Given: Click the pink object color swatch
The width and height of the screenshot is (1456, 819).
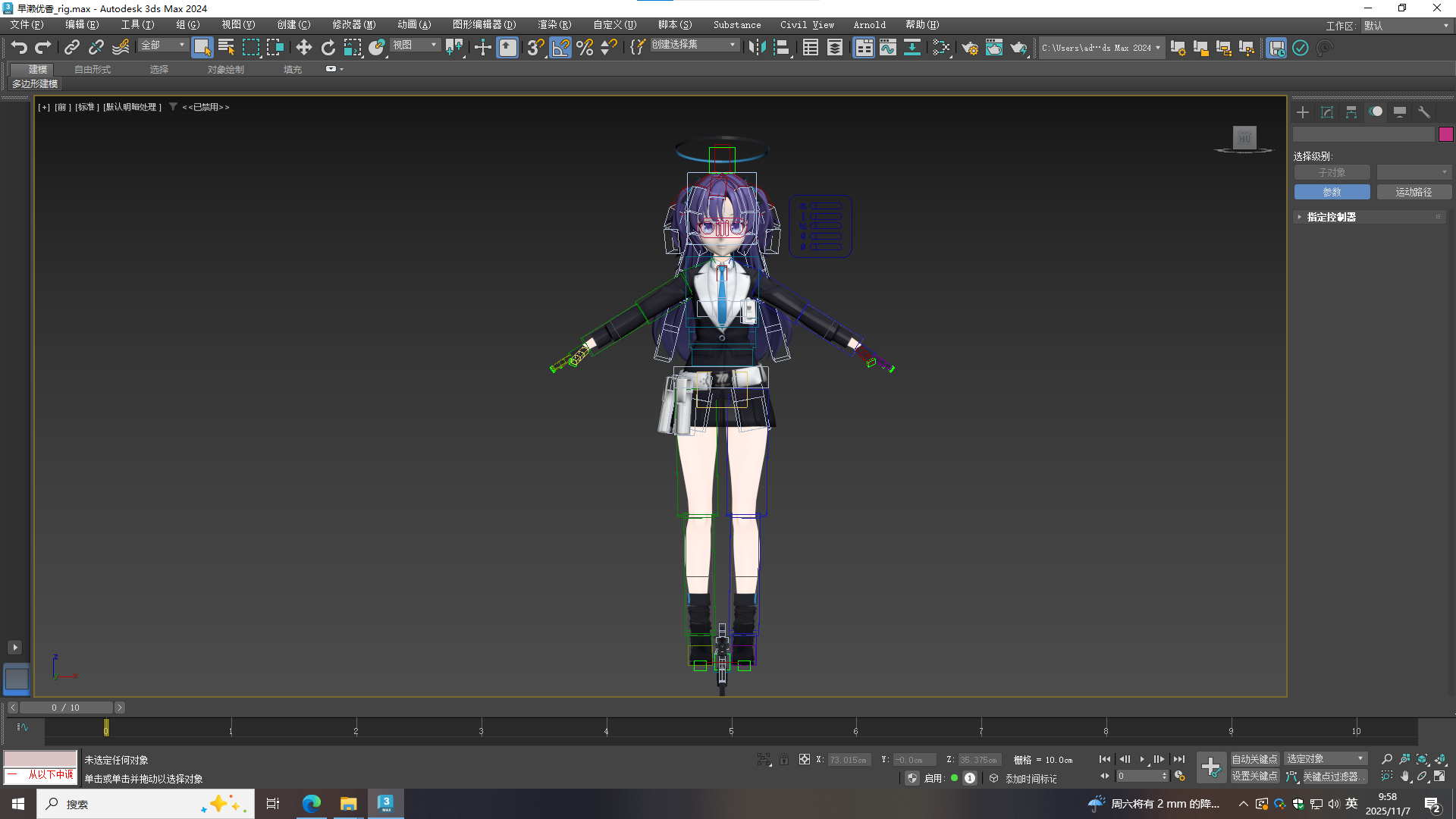Looking at the screenshot, I should click(1445, 134).
